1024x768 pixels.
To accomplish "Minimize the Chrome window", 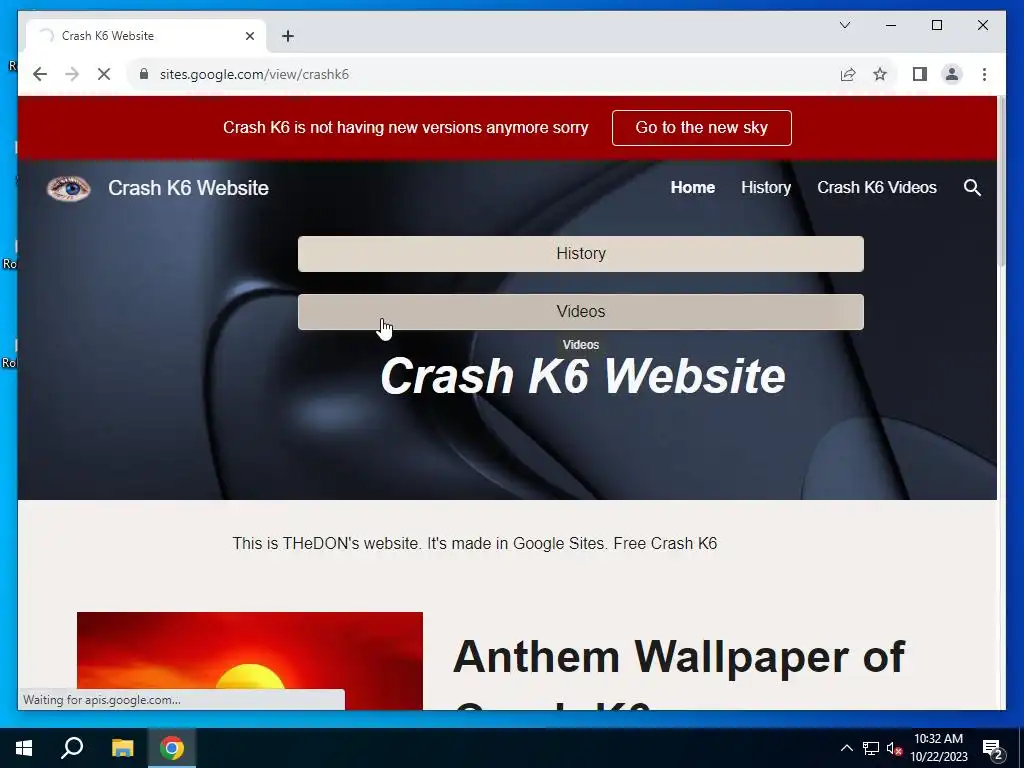I will tap(891, 25).
